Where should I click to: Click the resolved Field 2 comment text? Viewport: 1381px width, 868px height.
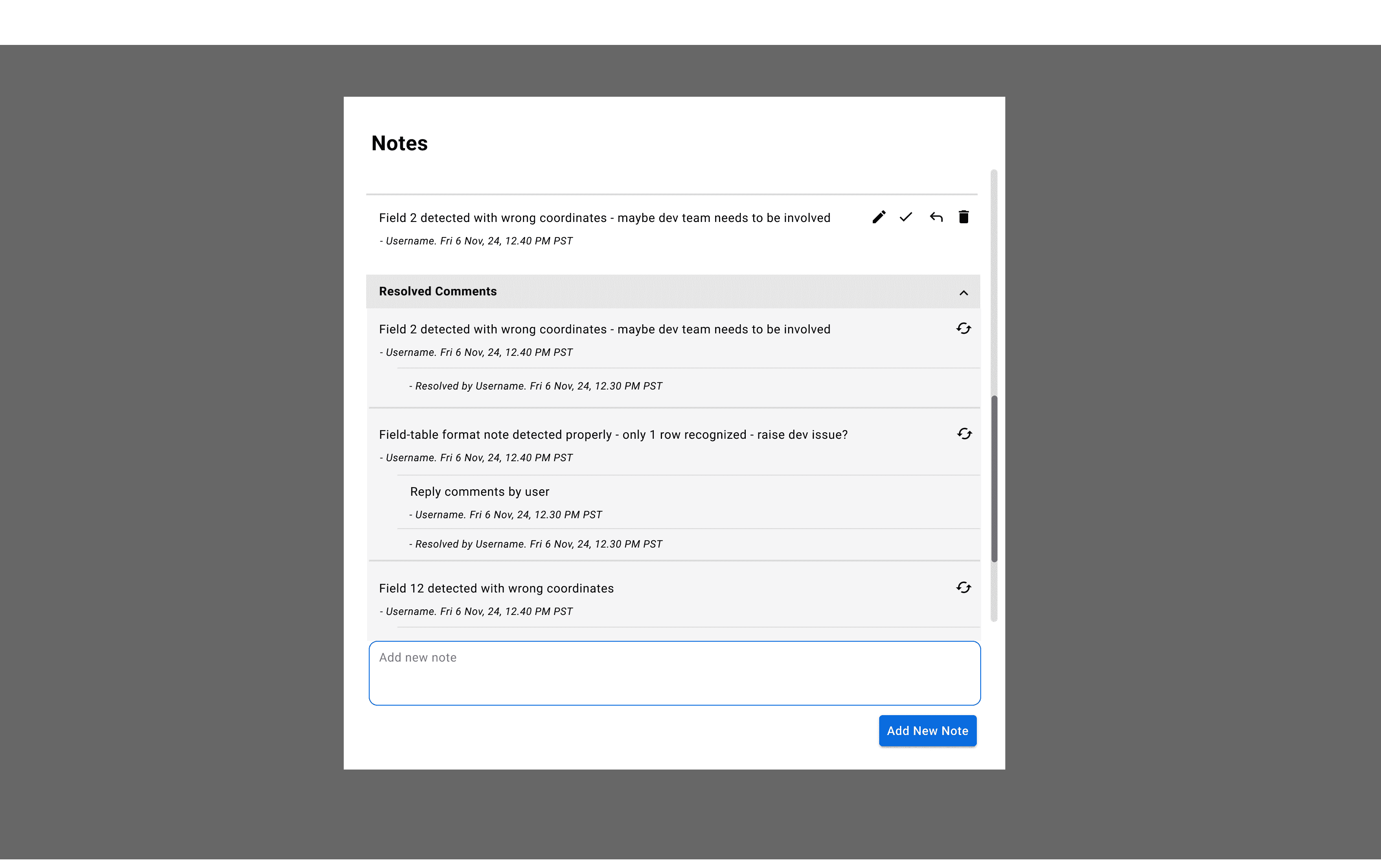(605, 329)
